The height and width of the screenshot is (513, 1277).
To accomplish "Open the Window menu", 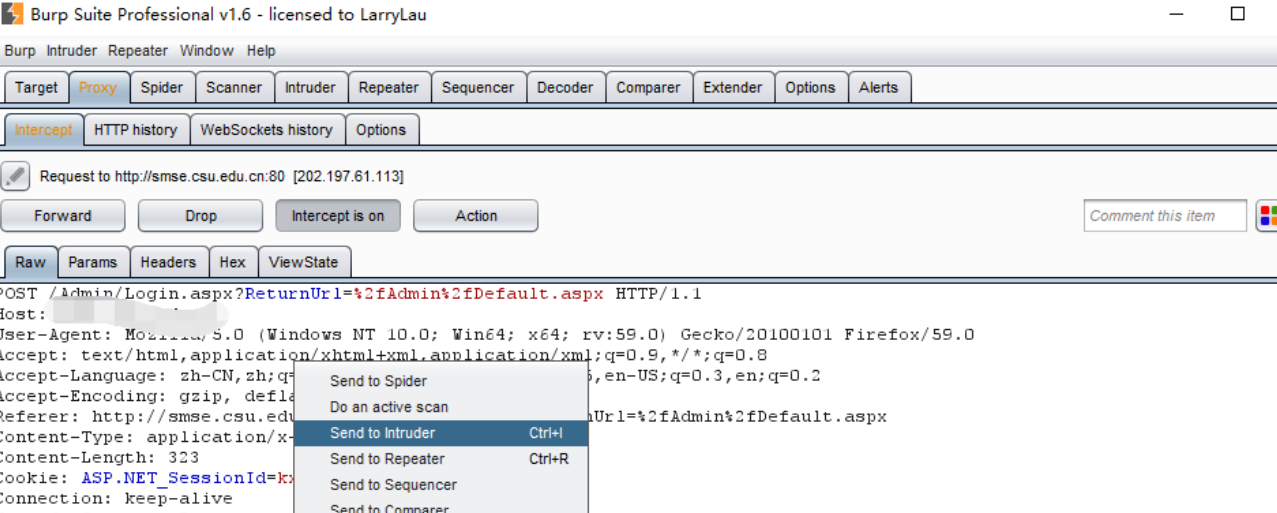I will [207, 51].
